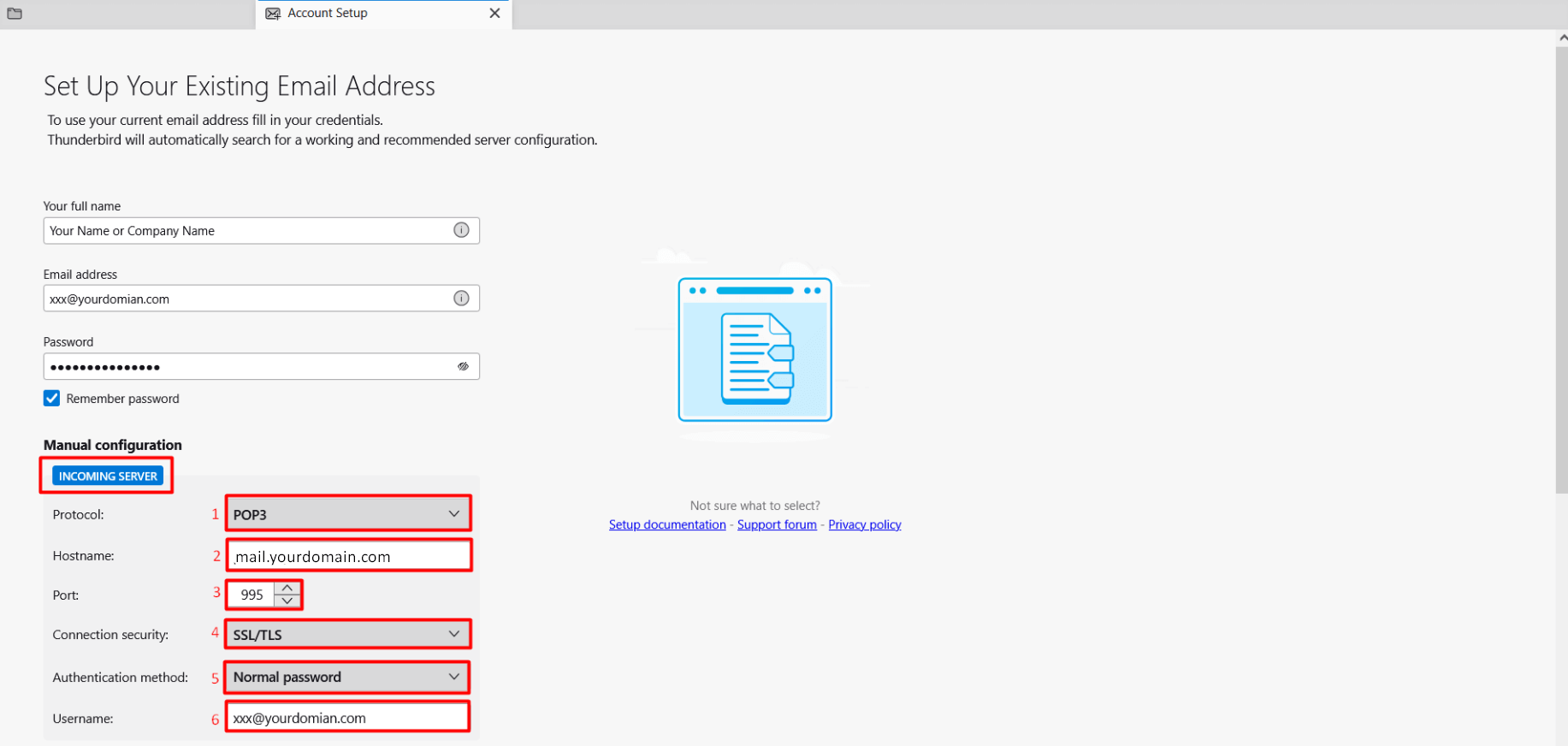Decrease the port number with down arrow
The width and height of the screenshot is (1568, 746).
coord(287,601)
